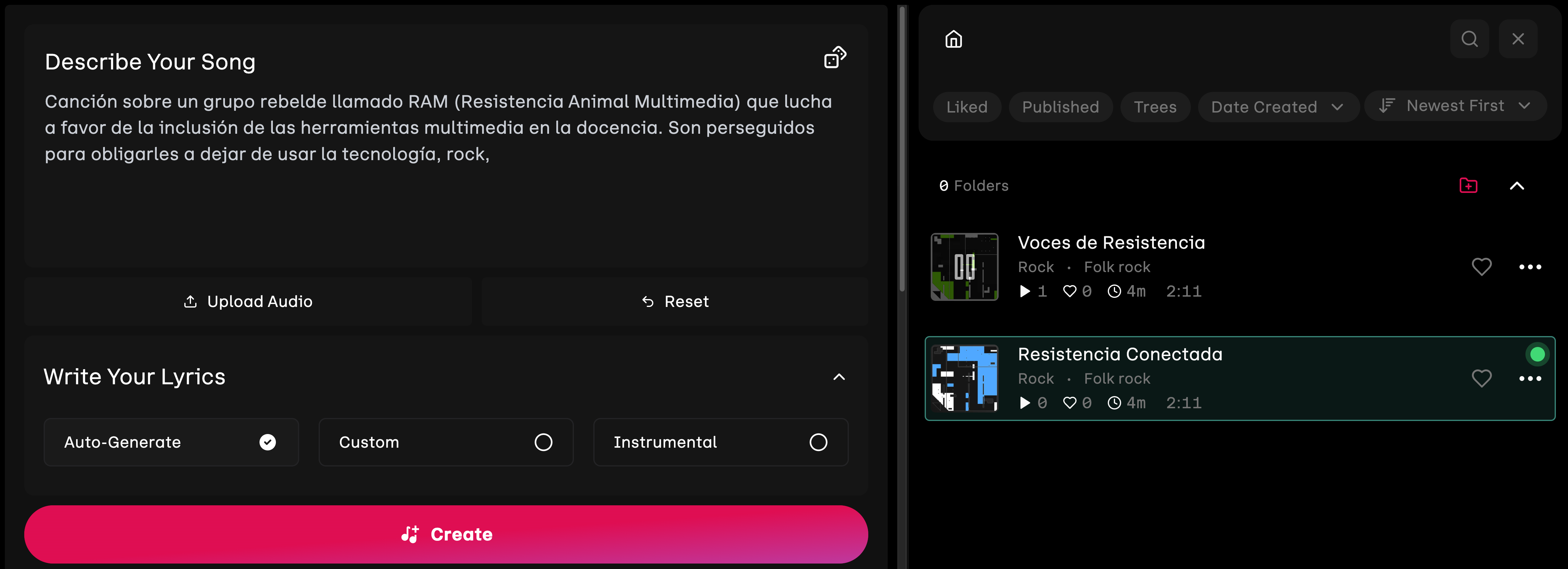Open more options for Resistencia Conectada
This screenshot has height=569, width=1568.
1530,378
